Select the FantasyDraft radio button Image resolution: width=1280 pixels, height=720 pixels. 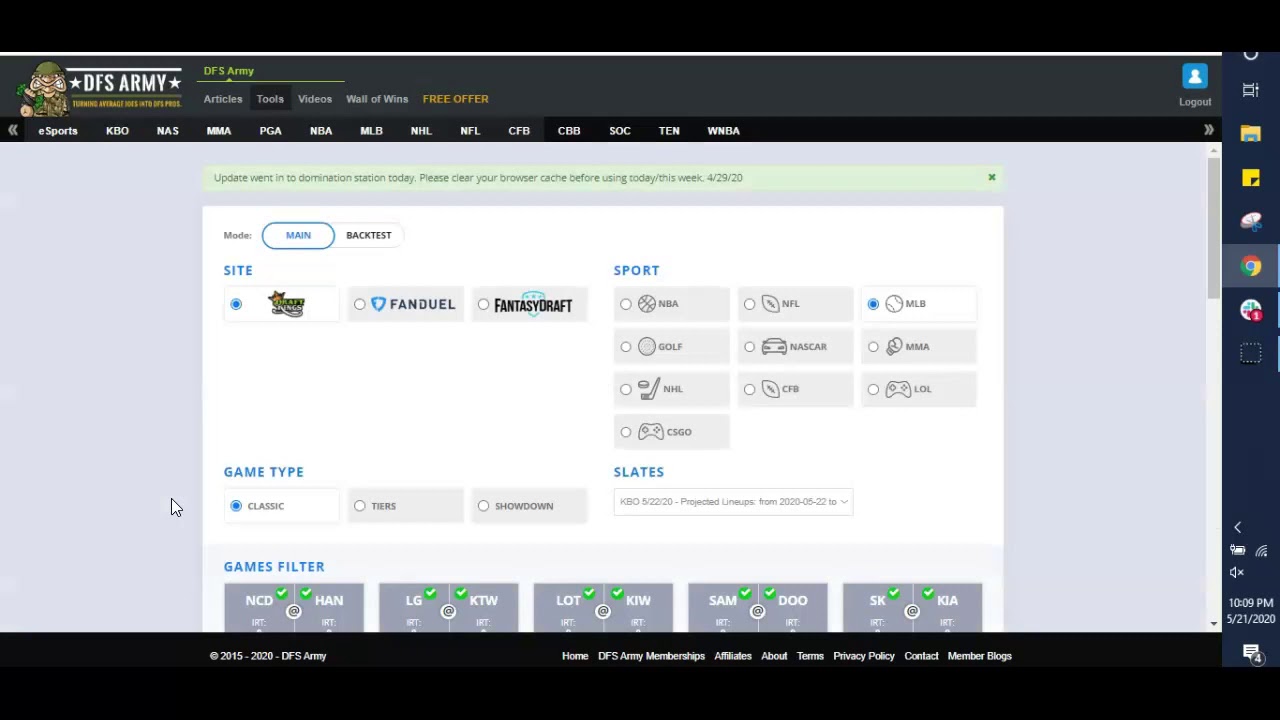point(484,304)
